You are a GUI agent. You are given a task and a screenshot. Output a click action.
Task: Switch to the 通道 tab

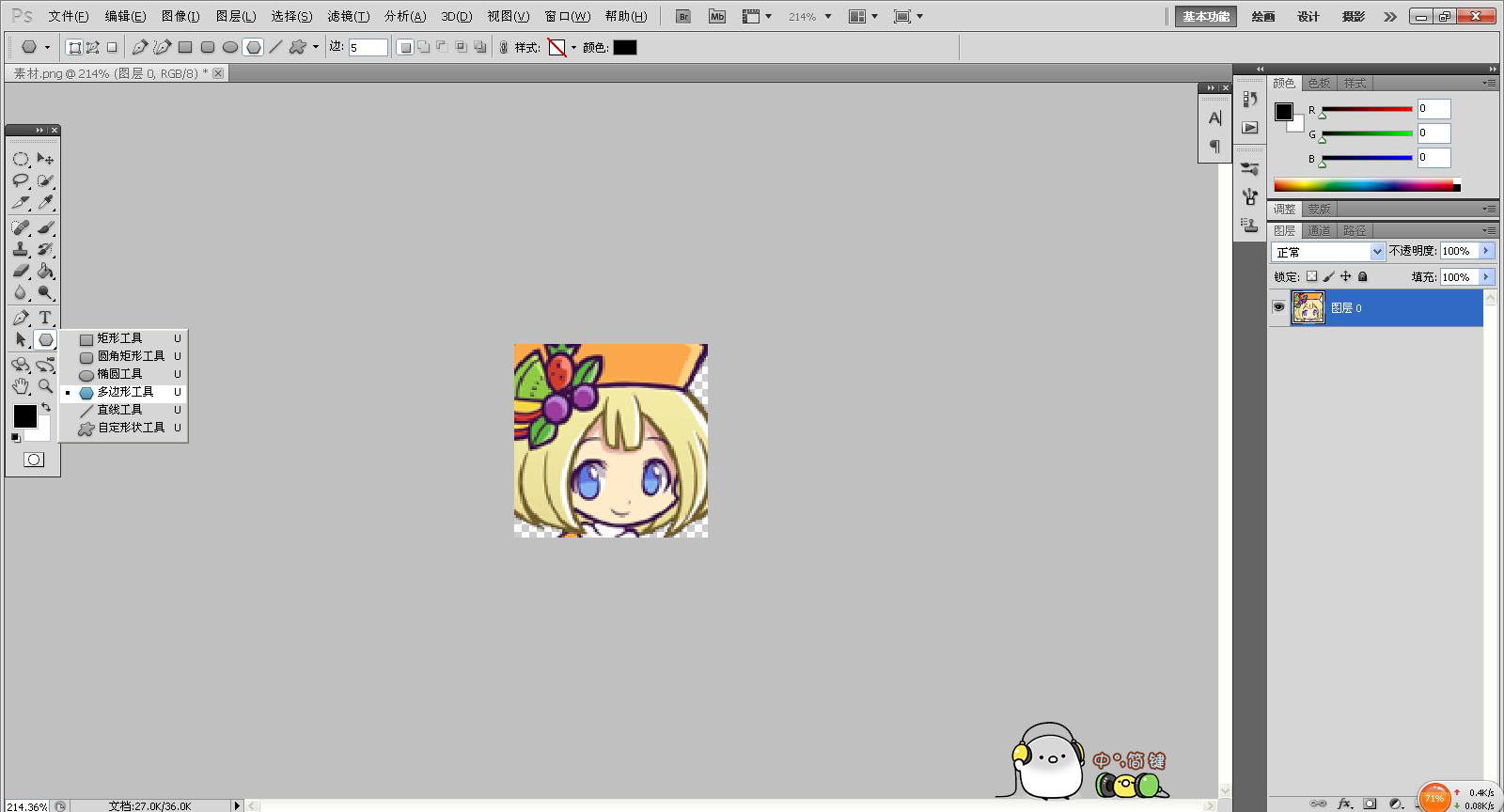click(1319, 230)
